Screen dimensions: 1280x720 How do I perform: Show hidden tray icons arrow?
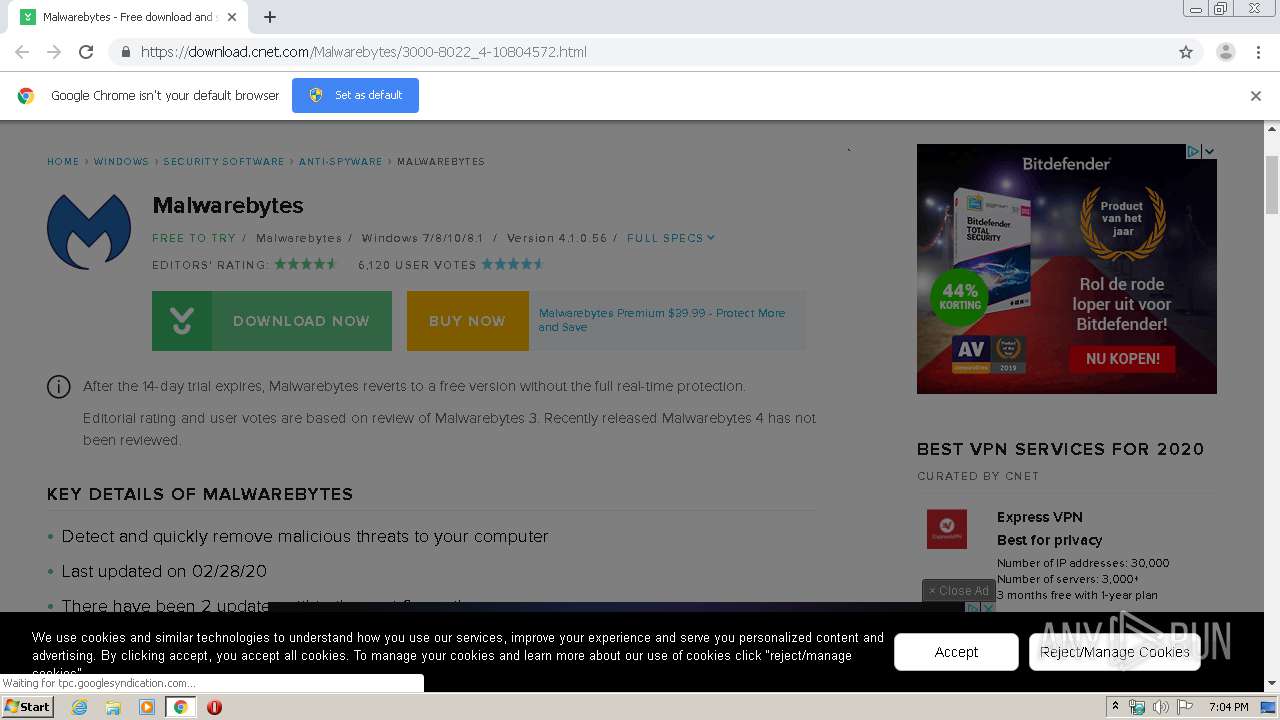click(x=1115, y=707)
